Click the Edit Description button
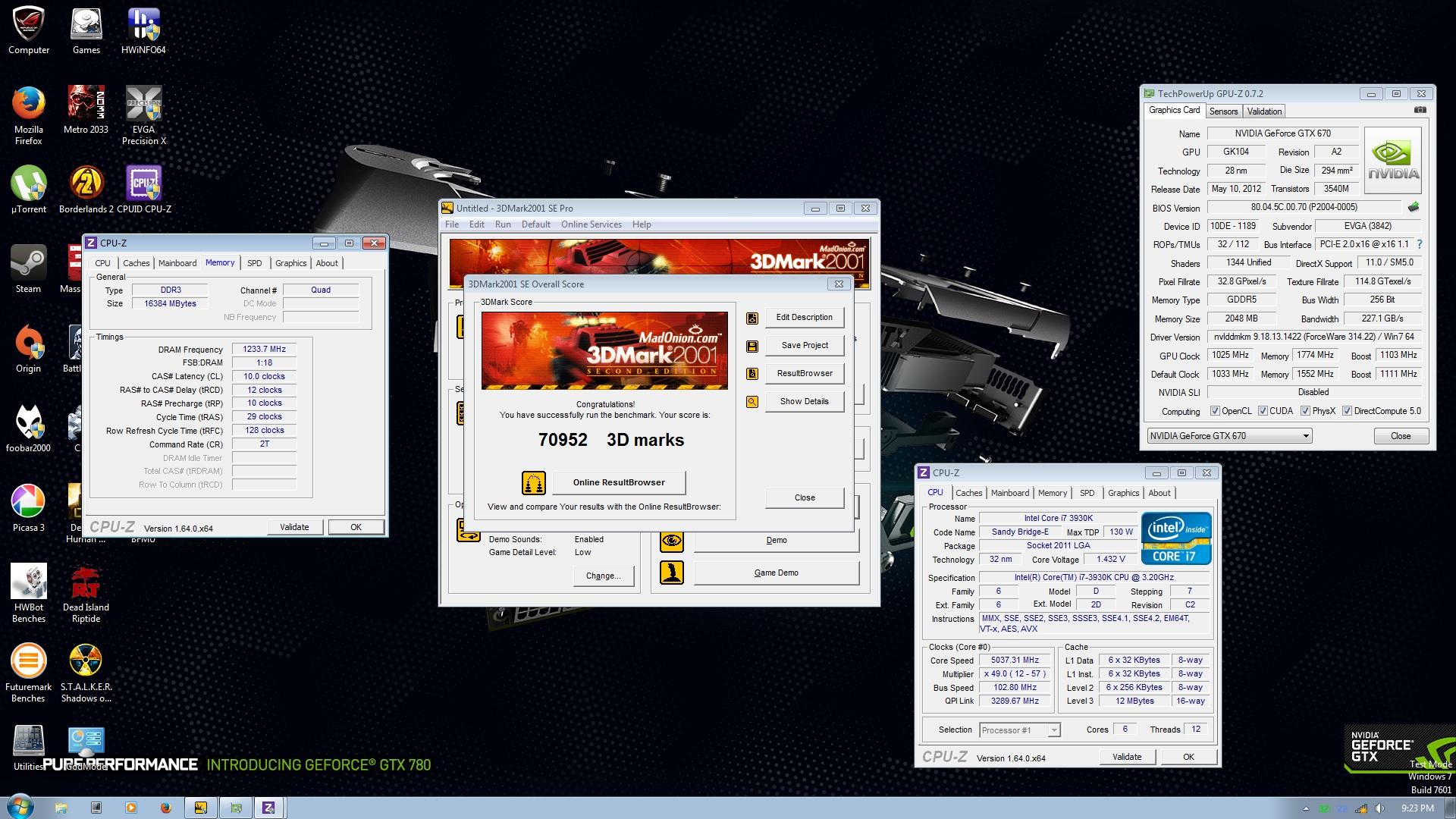Screen dimensions: 1456x819 [x=804, y=317]
